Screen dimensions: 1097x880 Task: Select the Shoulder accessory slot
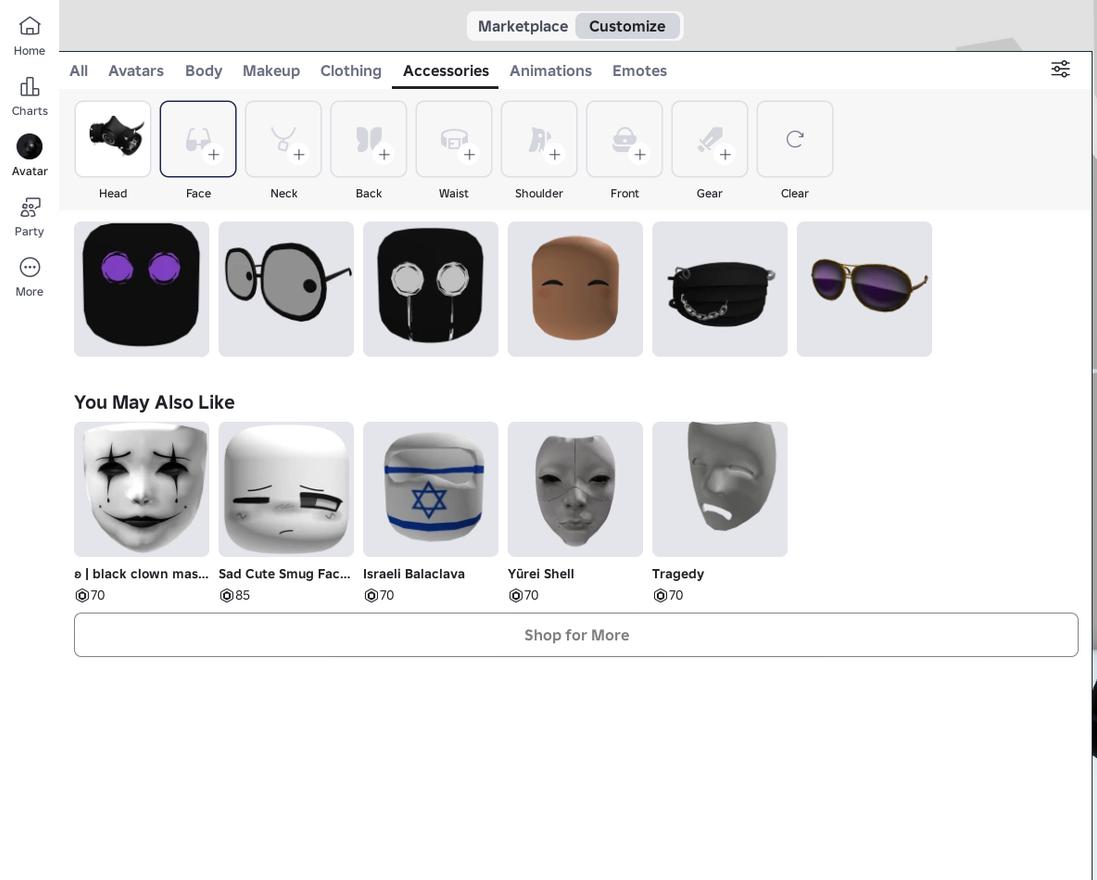(539, 139)
